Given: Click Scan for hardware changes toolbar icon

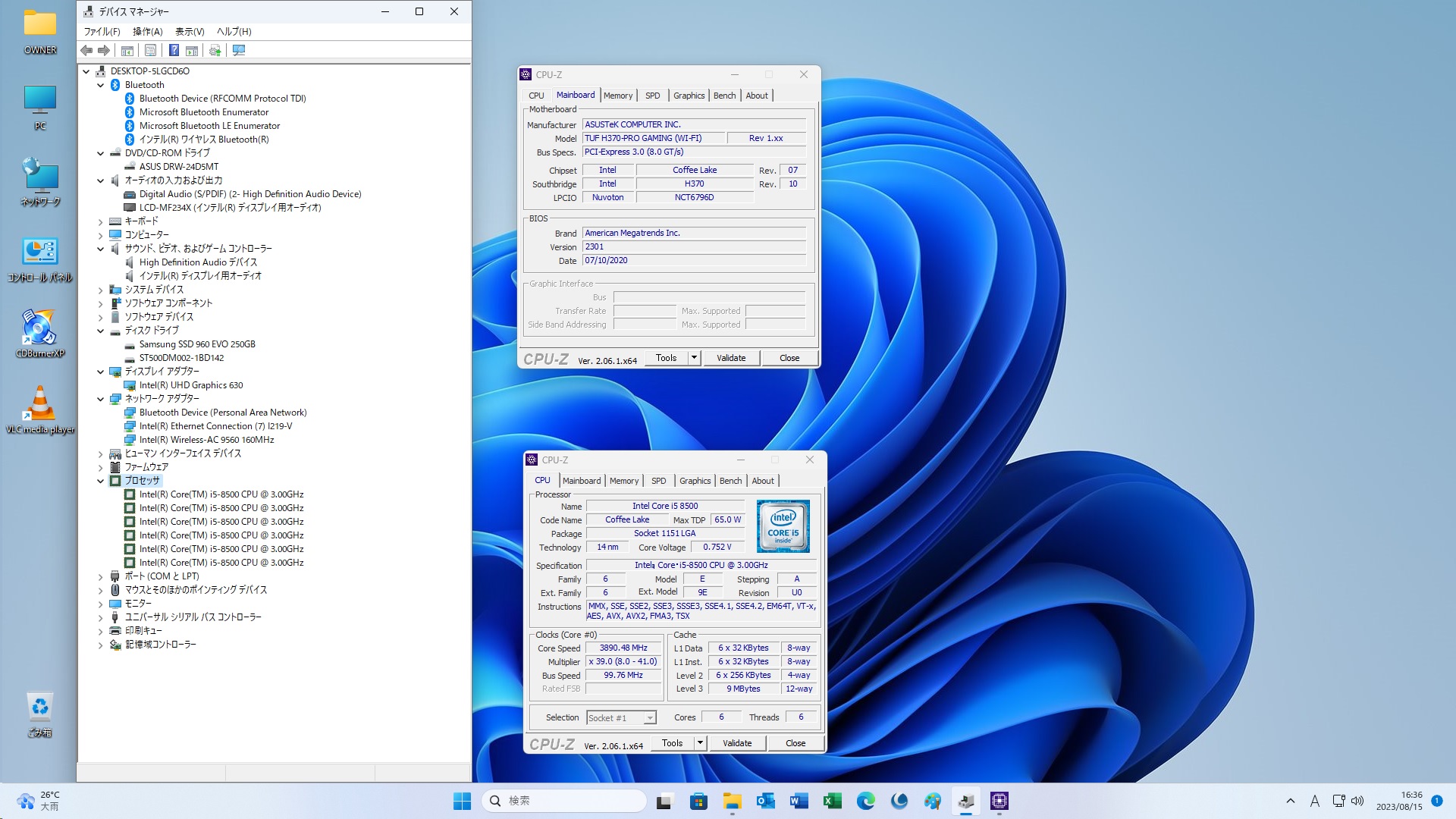Looking at the screenshot, I should [x=239, y=50].
